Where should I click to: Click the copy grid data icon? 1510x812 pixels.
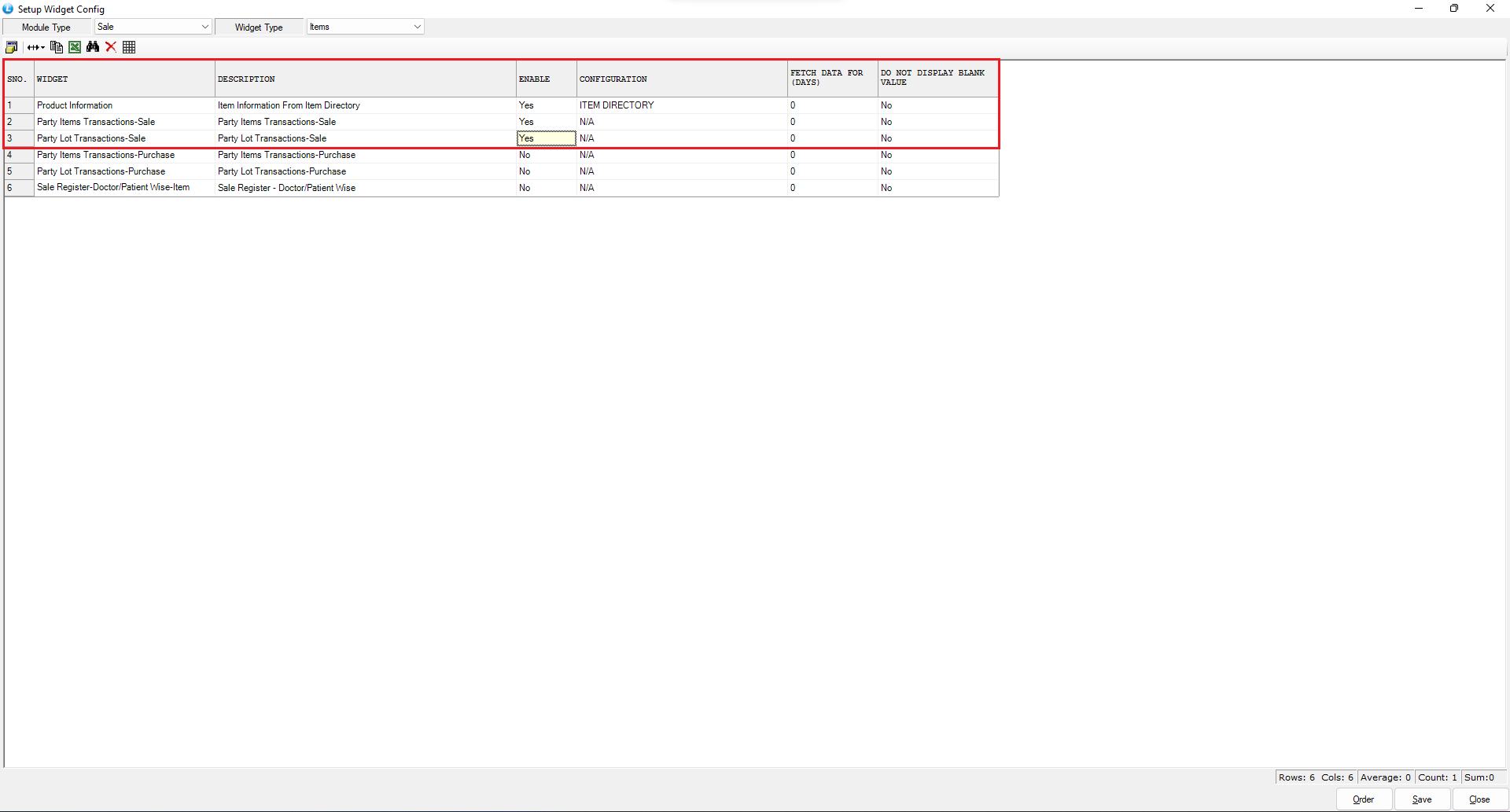[x=57, y=47]
